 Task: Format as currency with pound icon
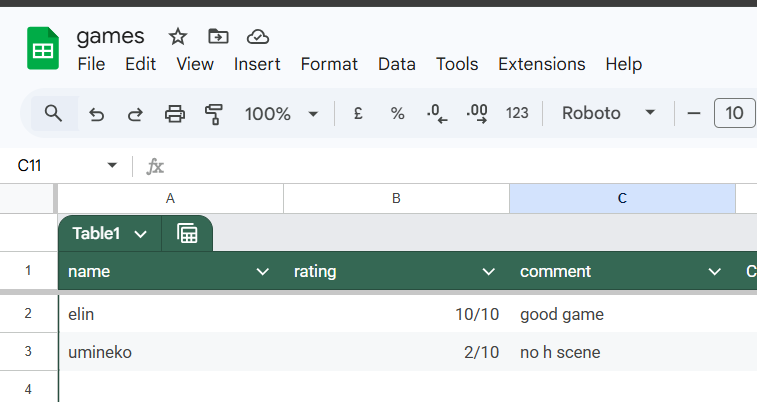tap(358, 113)
